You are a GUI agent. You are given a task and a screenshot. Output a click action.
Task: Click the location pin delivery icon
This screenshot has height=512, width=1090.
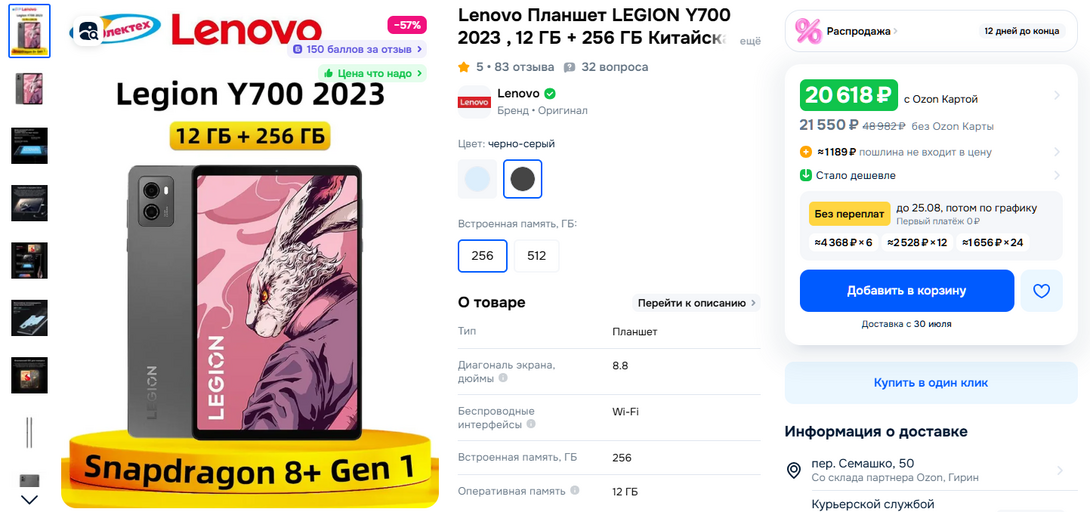793,470
